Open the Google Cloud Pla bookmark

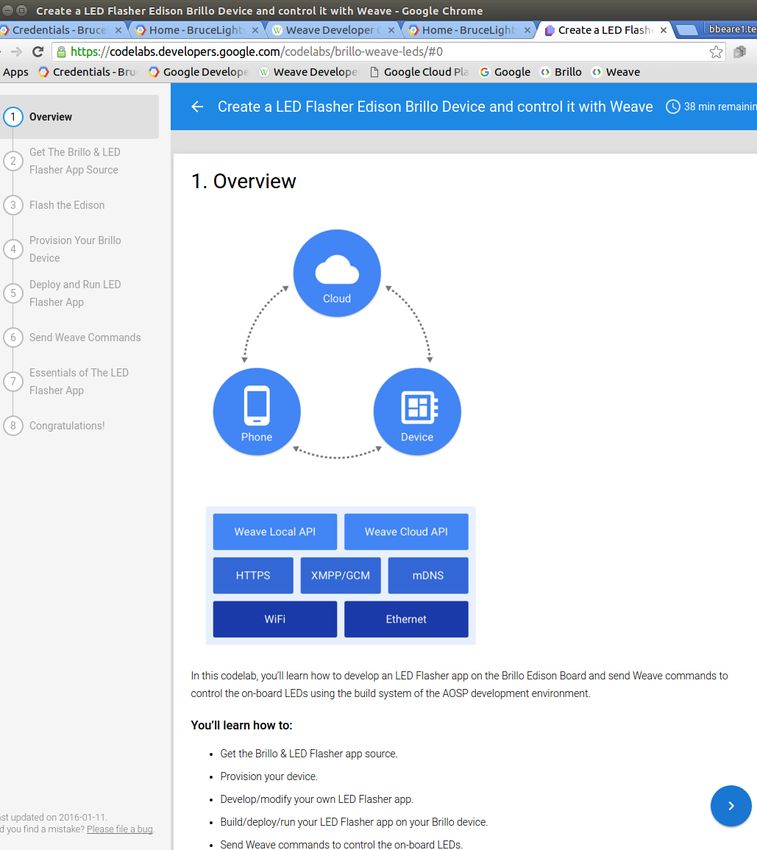click(x=419, y=72)
